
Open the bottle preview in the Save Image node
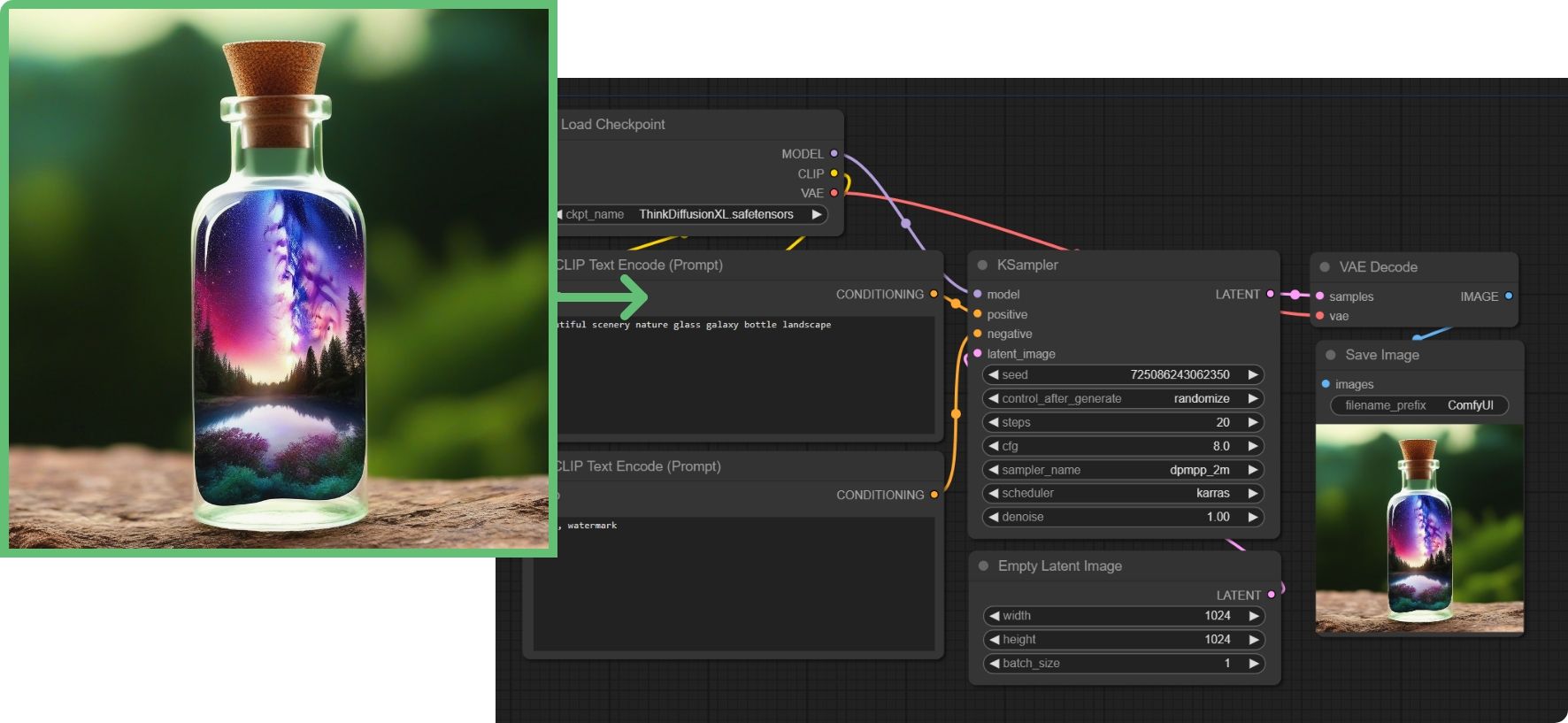pos(1419,528)
